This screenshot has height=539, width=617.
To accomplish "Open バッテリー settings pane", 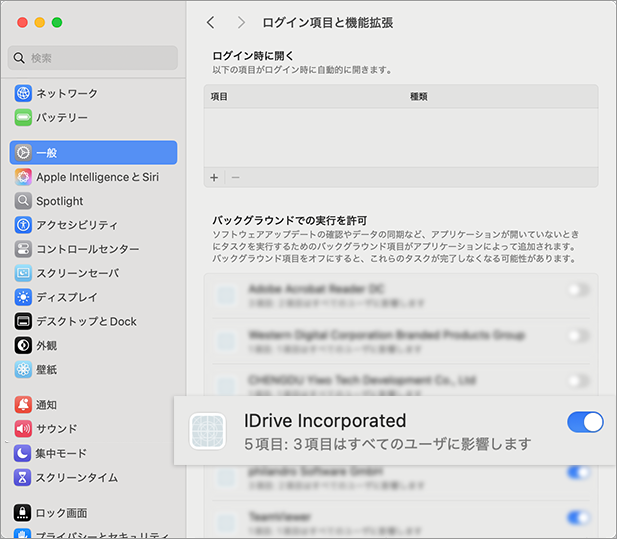I will (93, 118).
